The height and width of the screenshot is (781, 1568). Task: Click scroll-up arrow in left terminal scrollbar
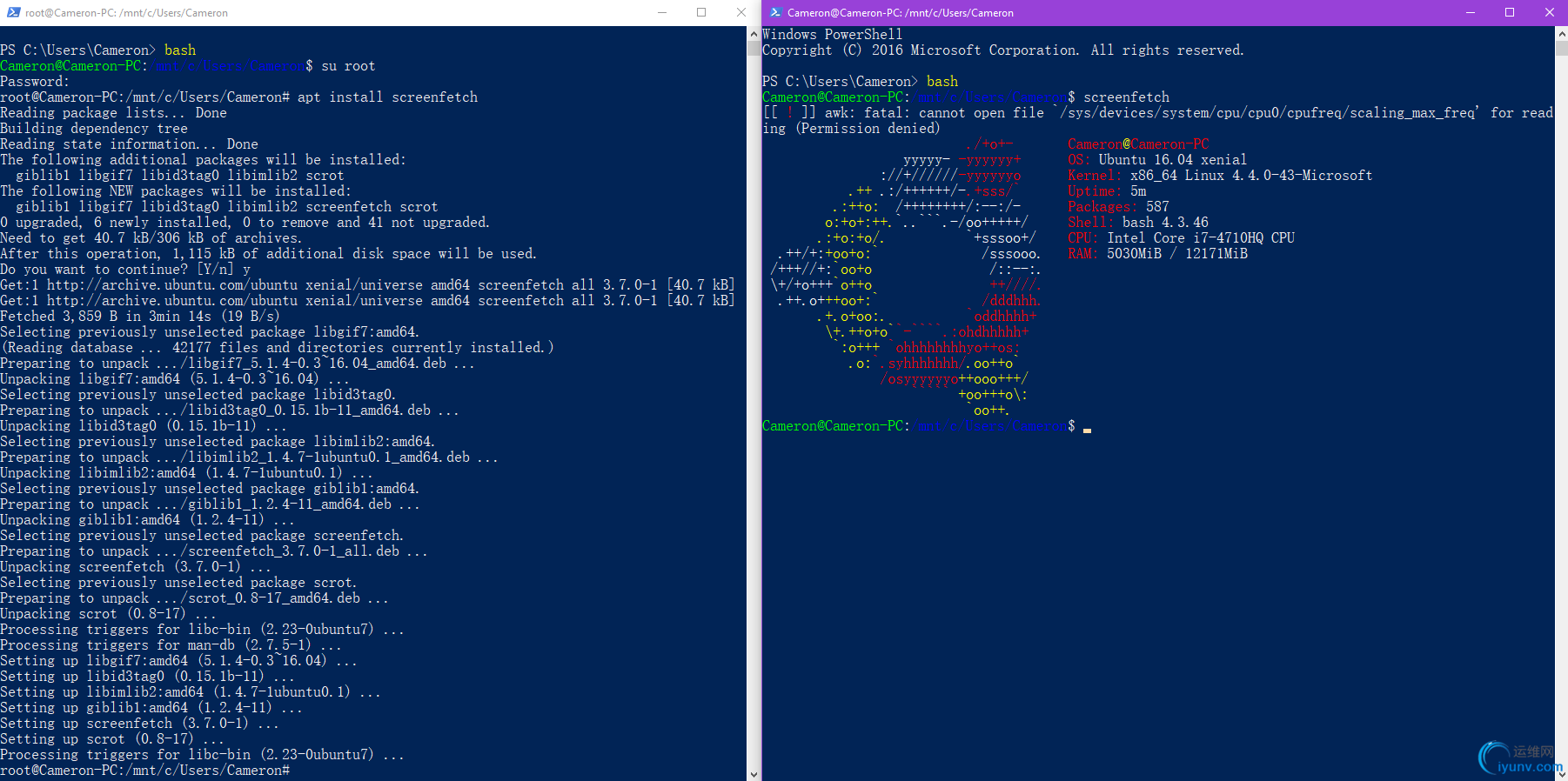point(754,34)
